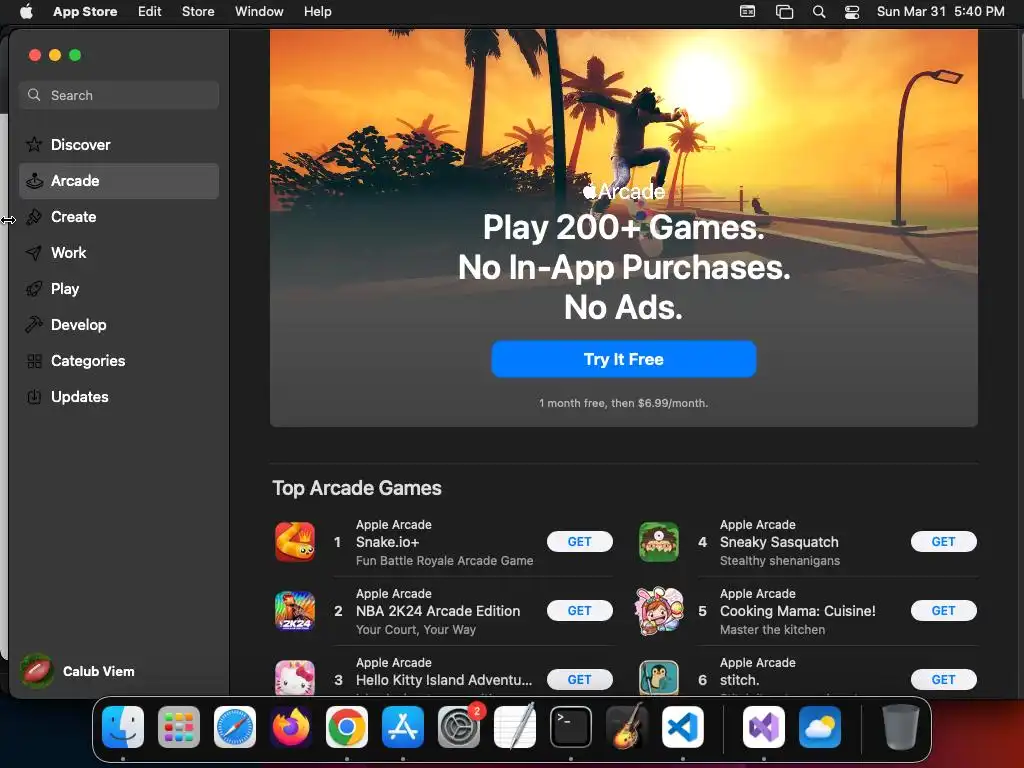Click the Calub Viem account name
The height and width of the screenshot is (768, 1024).
99,671
